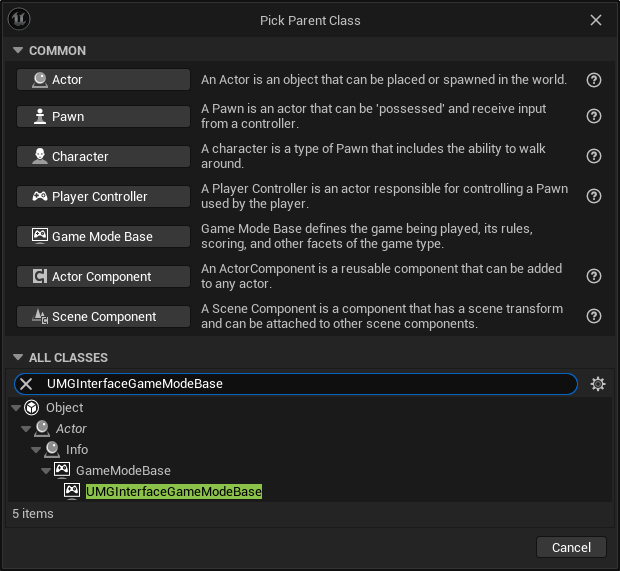Open help for Actor Component class
Screen dimensions: 620x571
click(x=594, y=276)
